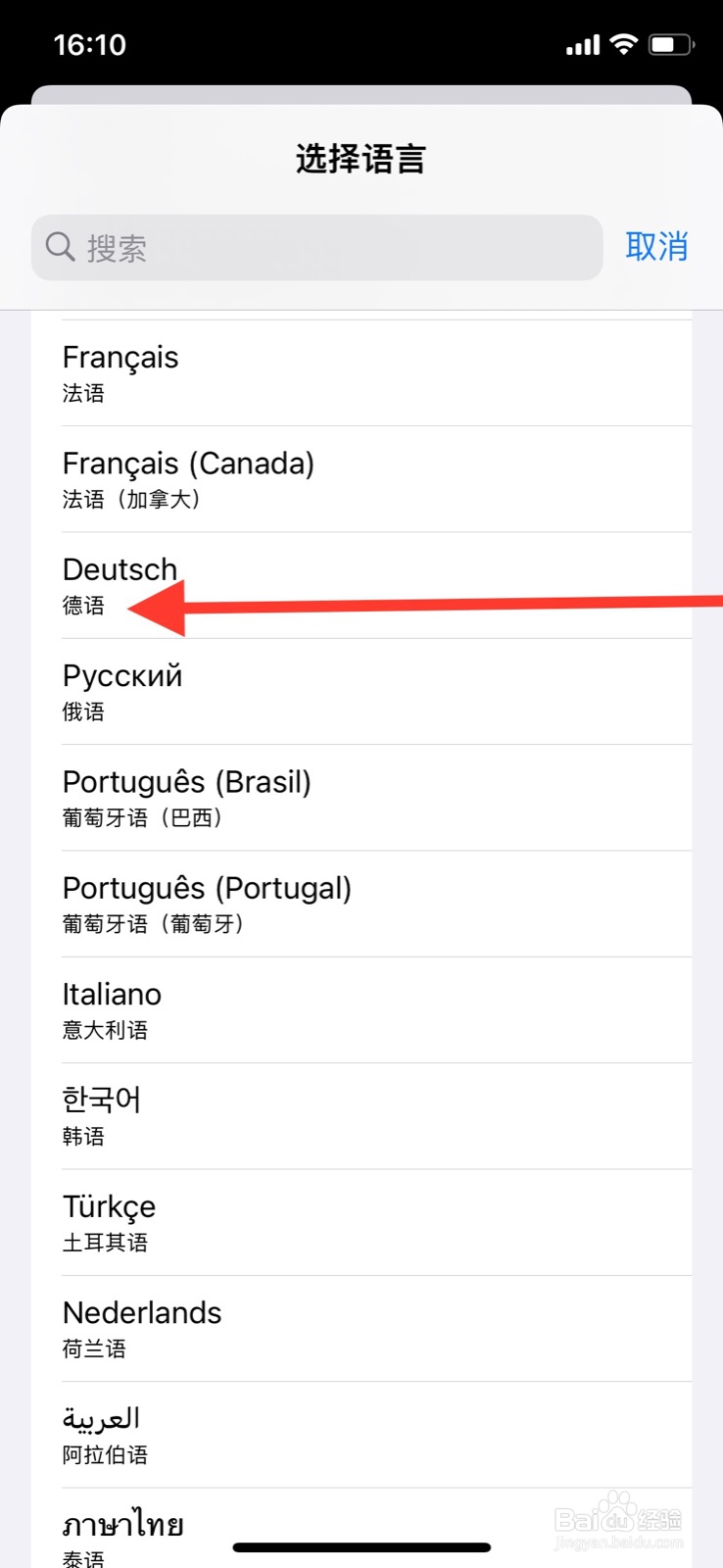Select Italiano 意大利语 entry
The image size is (723, 1568).
376,1010
